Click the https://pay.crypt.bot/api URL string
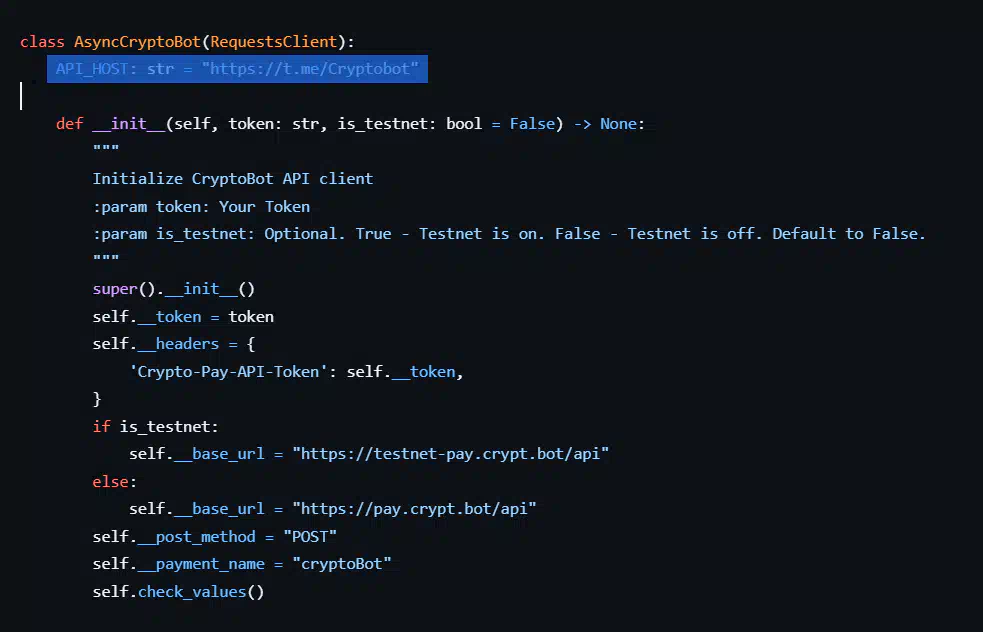 pos(414,509)
